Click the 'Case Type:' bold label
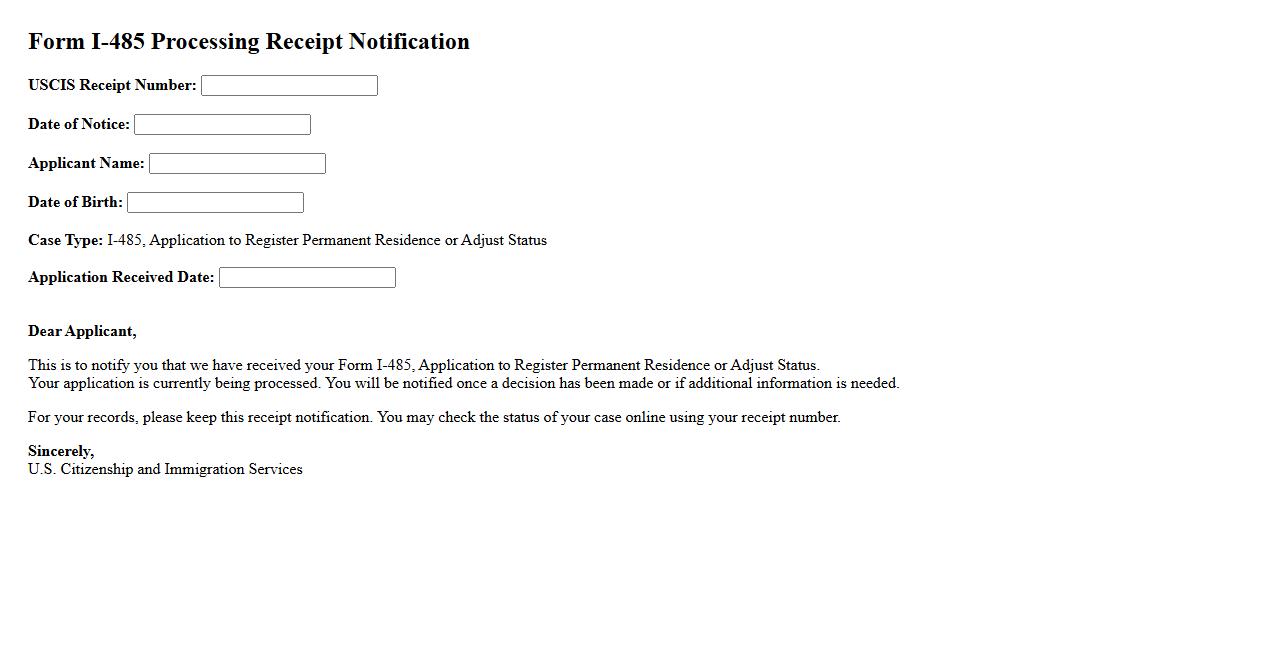 coord(65,241)
